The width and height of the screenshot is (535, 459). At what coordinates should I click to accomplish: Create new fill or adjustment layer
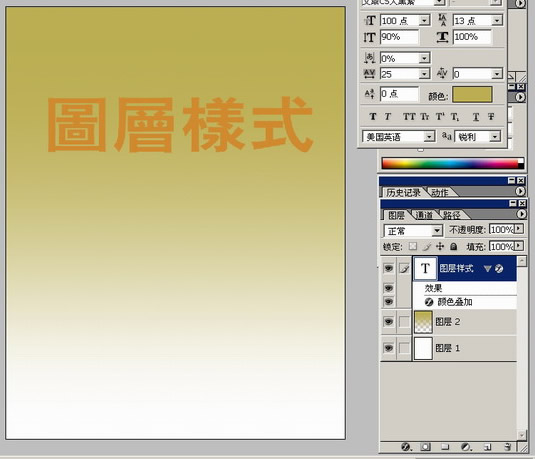466,447
